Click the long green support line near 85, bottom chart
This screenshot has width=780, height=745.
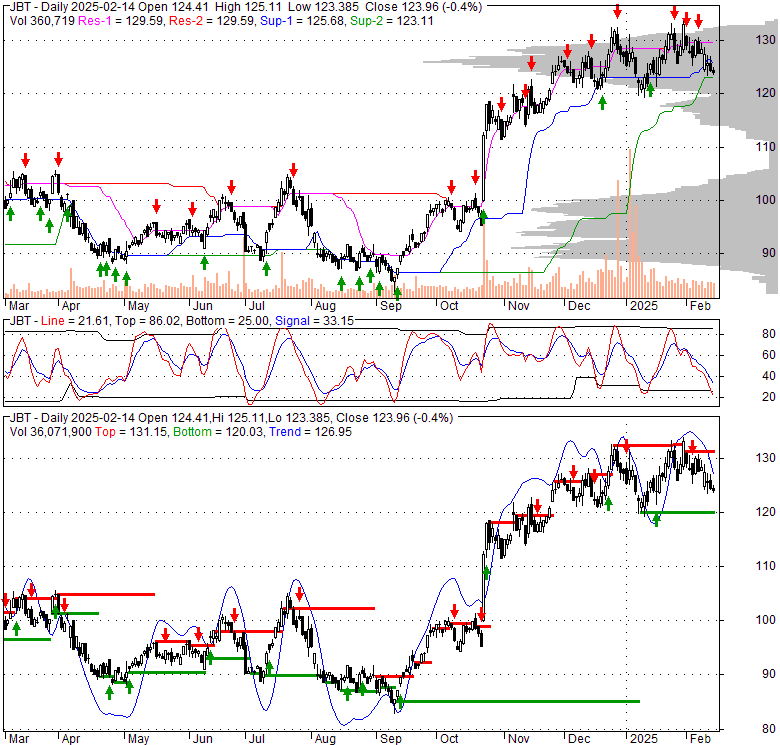coord(520,702)
